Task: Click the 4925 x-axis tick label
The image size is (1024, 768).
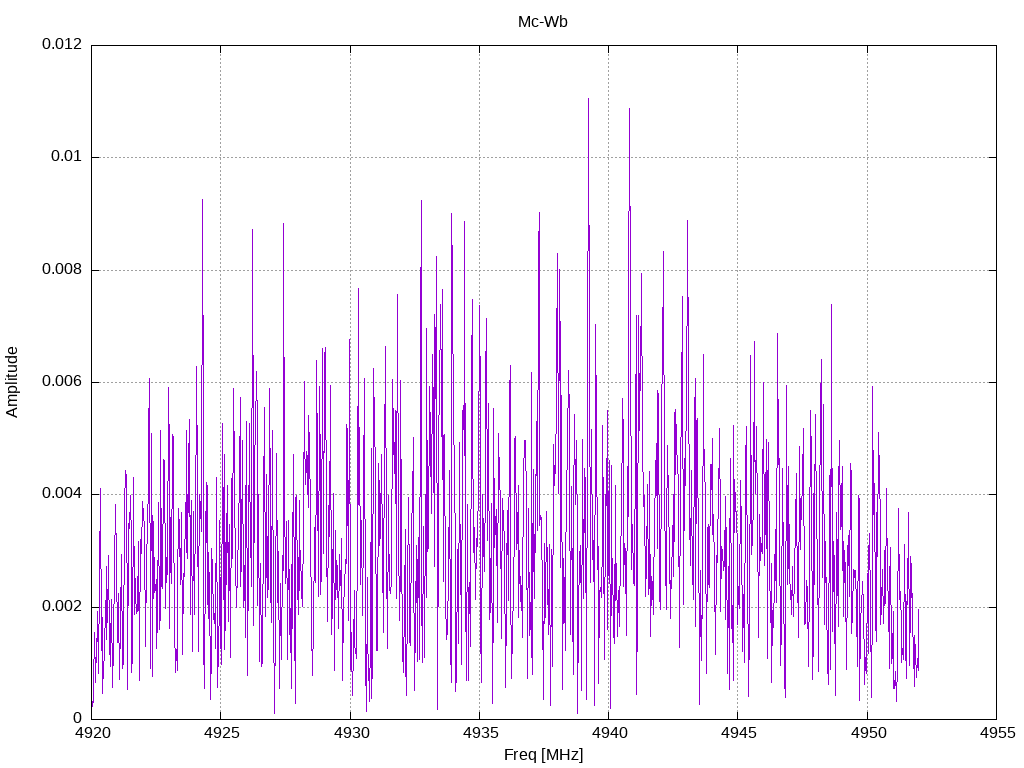Action: [221, 733]
